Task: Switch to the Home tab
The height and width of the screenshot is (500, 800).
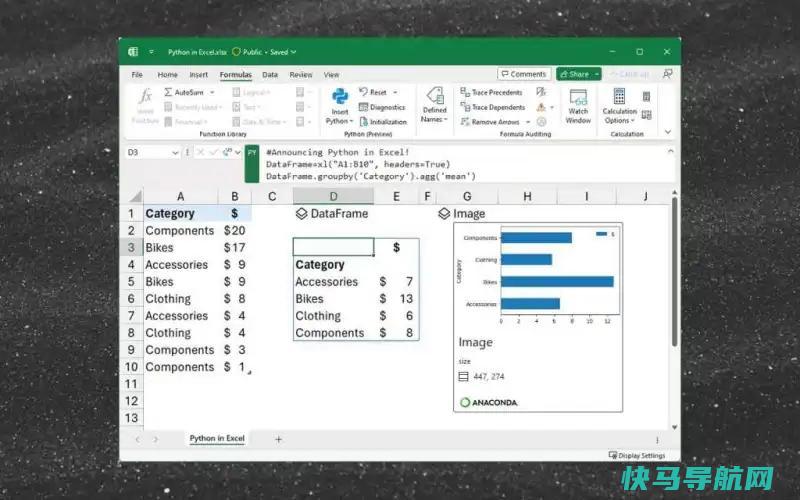Action: 167,74
